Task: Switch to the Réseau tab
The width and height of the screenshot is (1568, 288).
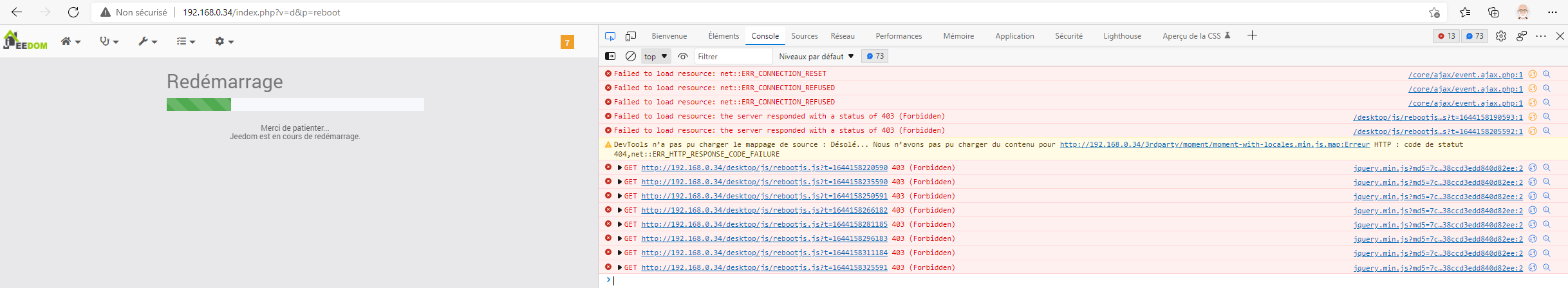Action: point(843,36)
